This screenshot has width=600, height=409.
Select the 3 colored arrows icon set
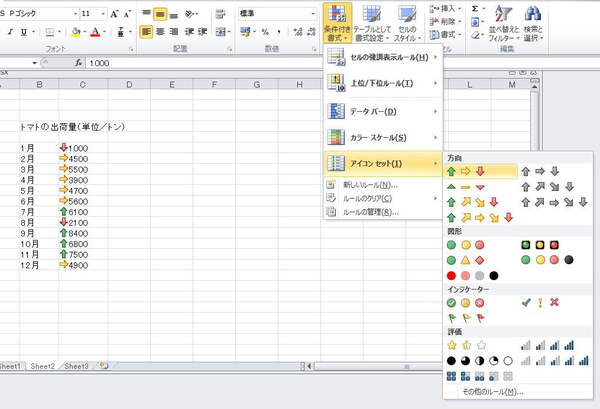466,171
